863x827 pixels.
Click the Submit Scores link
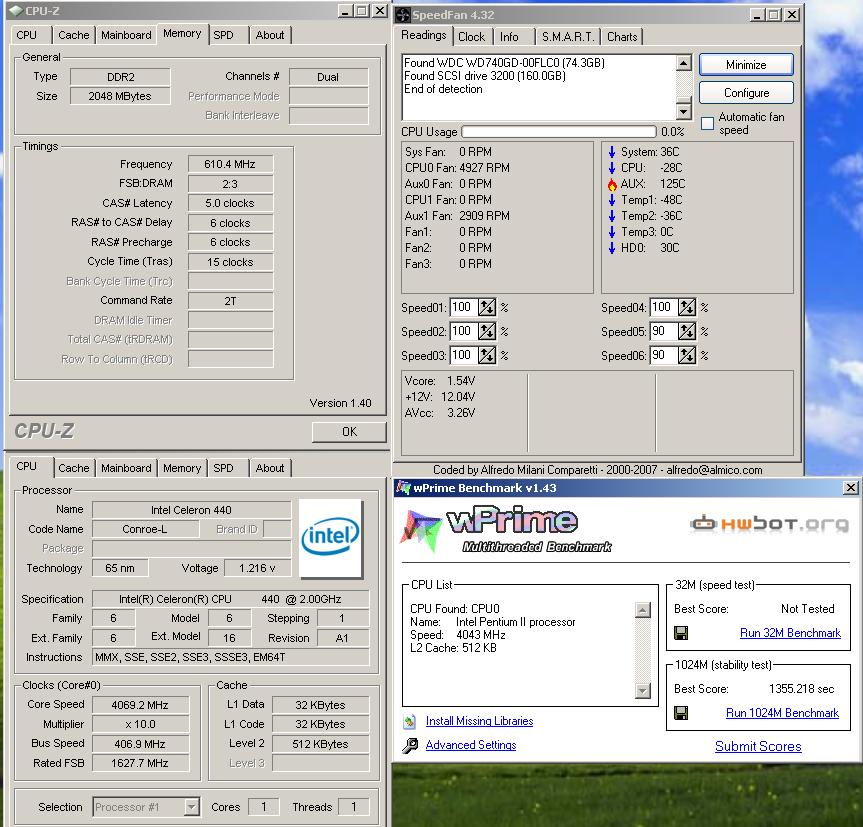click(x=758, y=747)
